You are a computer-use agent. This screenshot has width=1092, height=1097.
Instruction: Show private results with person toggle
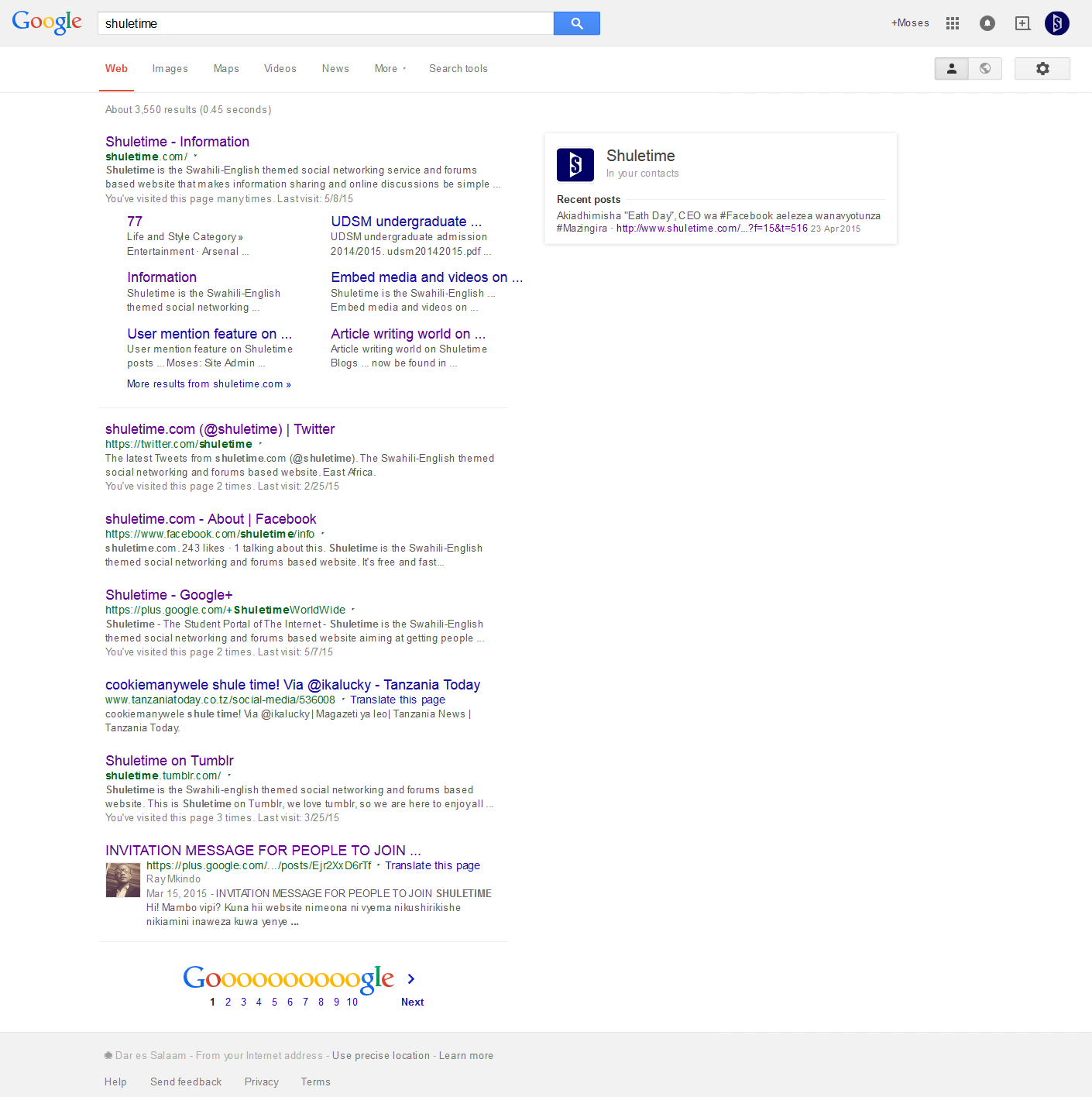[x=952, y=69]
